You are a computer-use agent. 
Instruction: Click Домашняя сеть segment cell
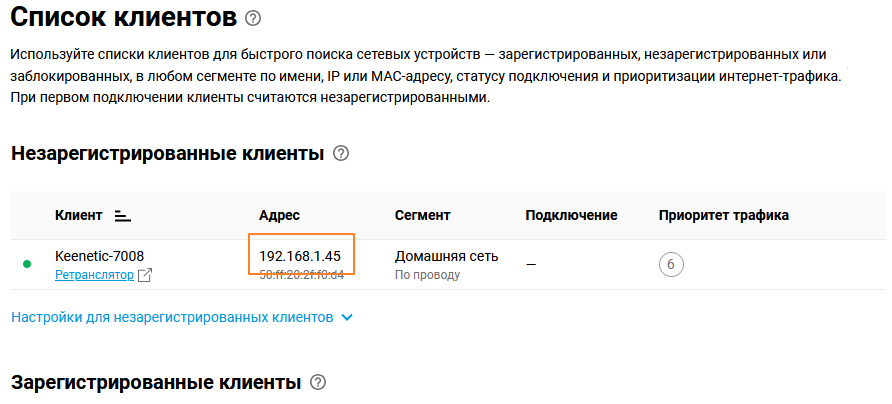point(446,256)
